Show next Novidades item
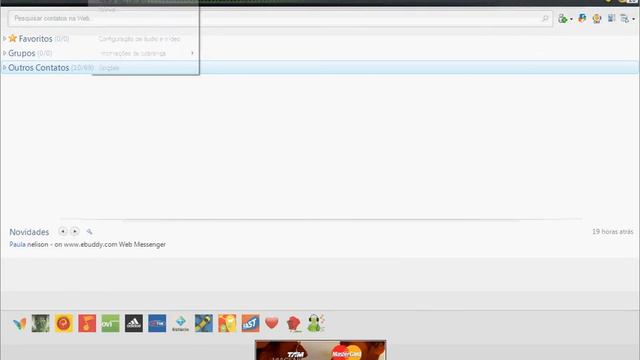The height and width of the screenshot is (360, 640). [75, 231]
